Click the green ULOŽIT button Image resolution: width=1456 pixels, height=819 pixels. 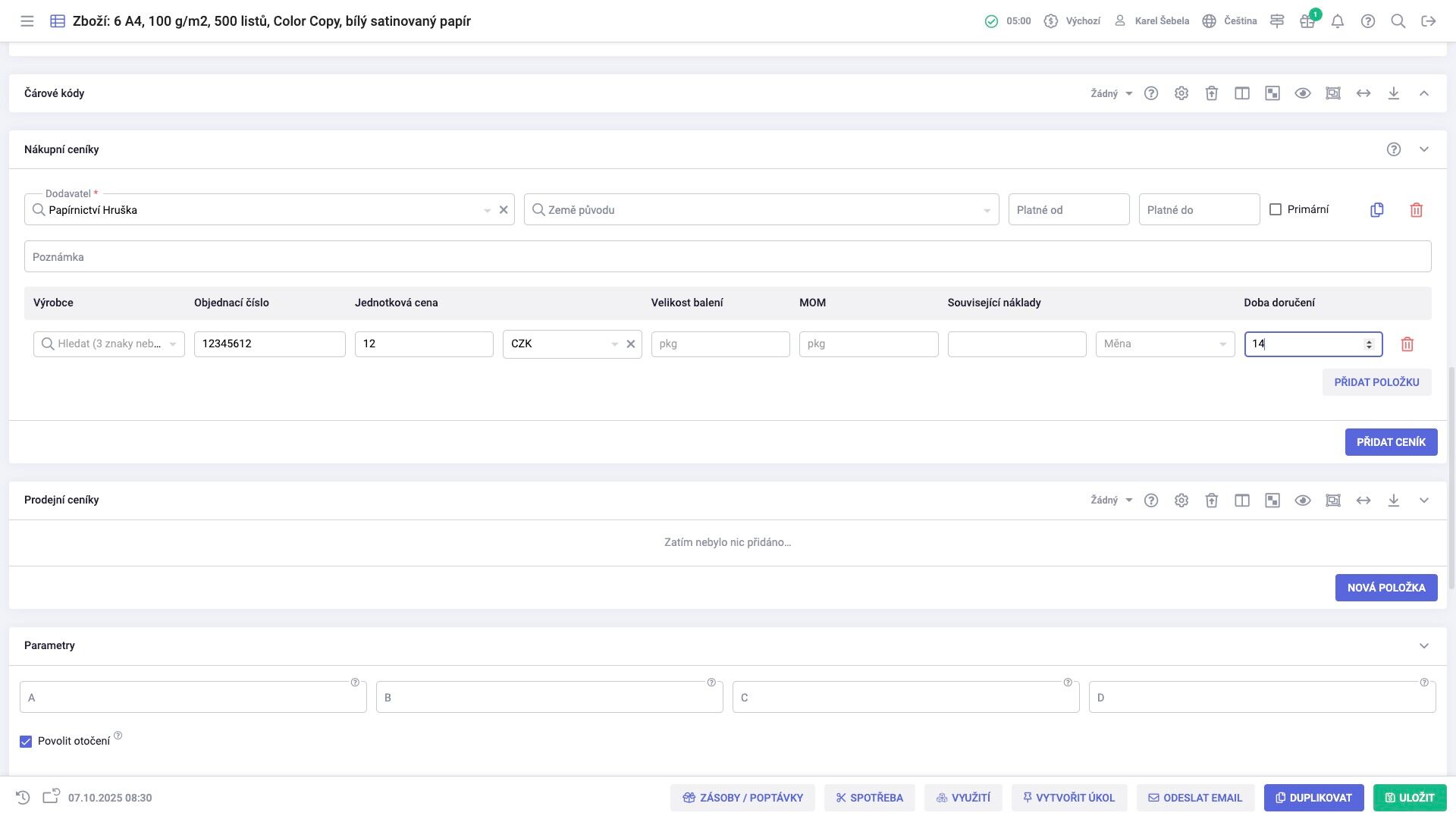(x=1410, y=798)
